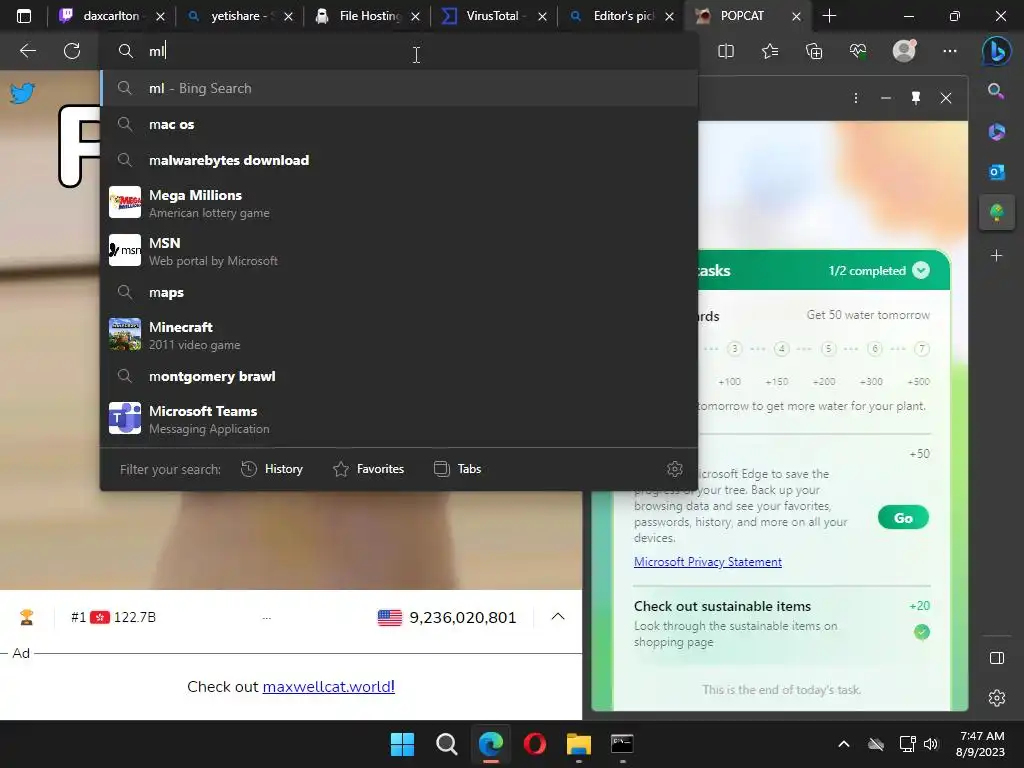Open a new tab with plus button
The height and width of the screenshot is (768, 1024).
[829, 16]
